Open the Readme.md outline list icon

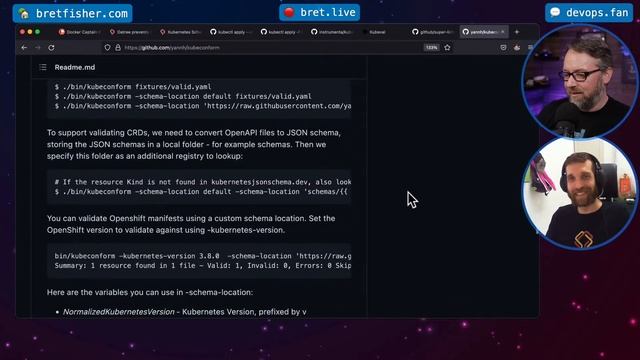43,67
